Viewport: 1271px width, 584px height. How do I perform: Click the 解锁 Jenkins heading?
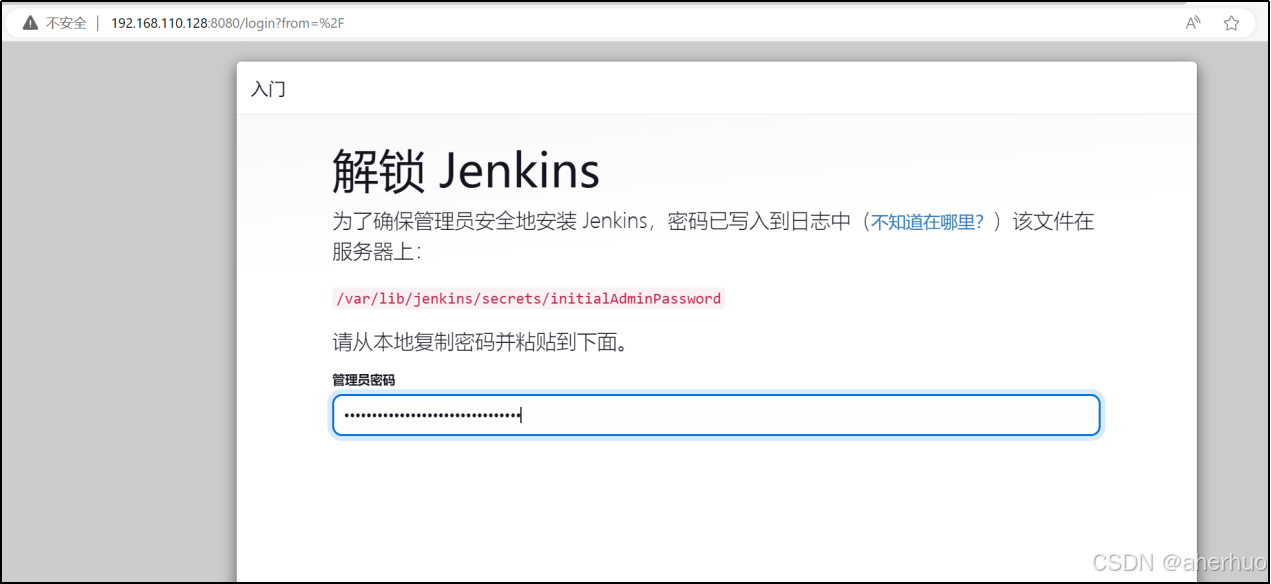[466, 171]
